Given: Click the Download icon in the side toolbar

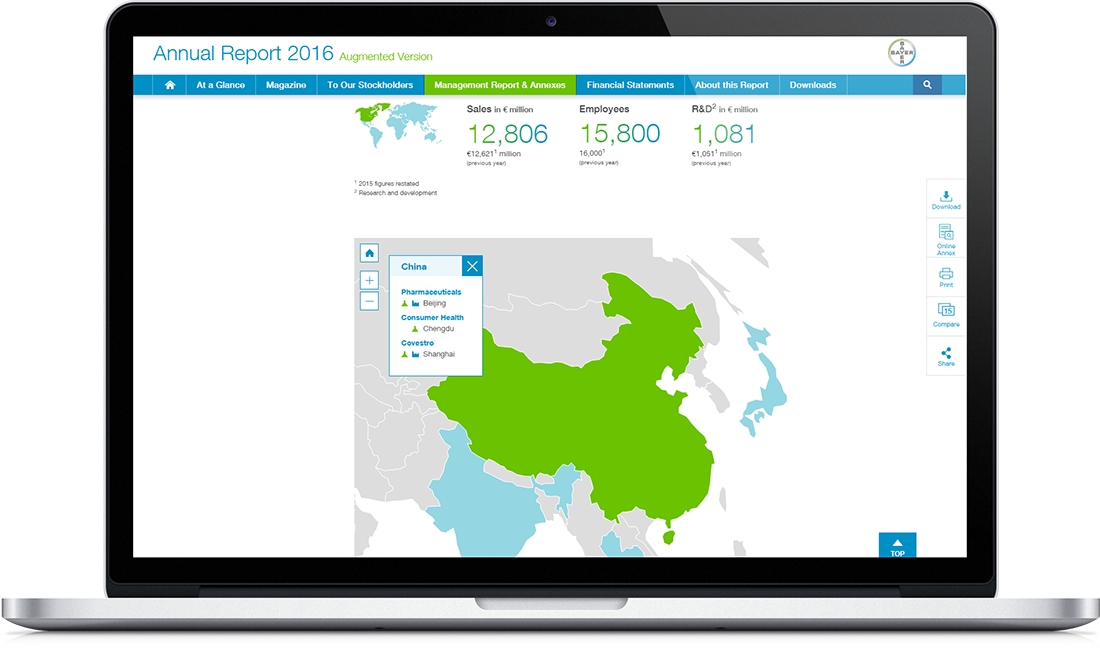Looking at the screenshot, I should 946,200.
